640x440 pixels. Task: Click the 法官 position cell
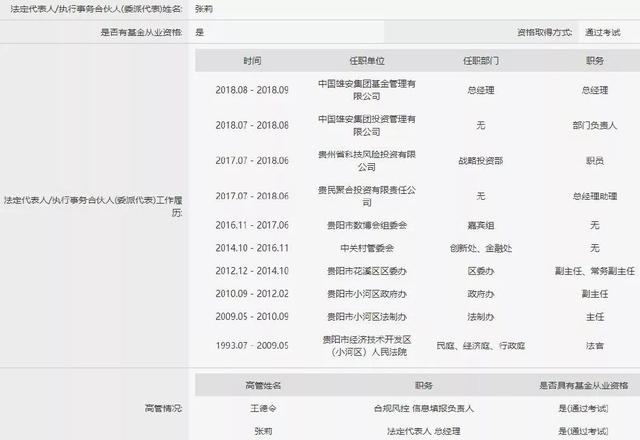pyautogui.click(x=595, y=346)
